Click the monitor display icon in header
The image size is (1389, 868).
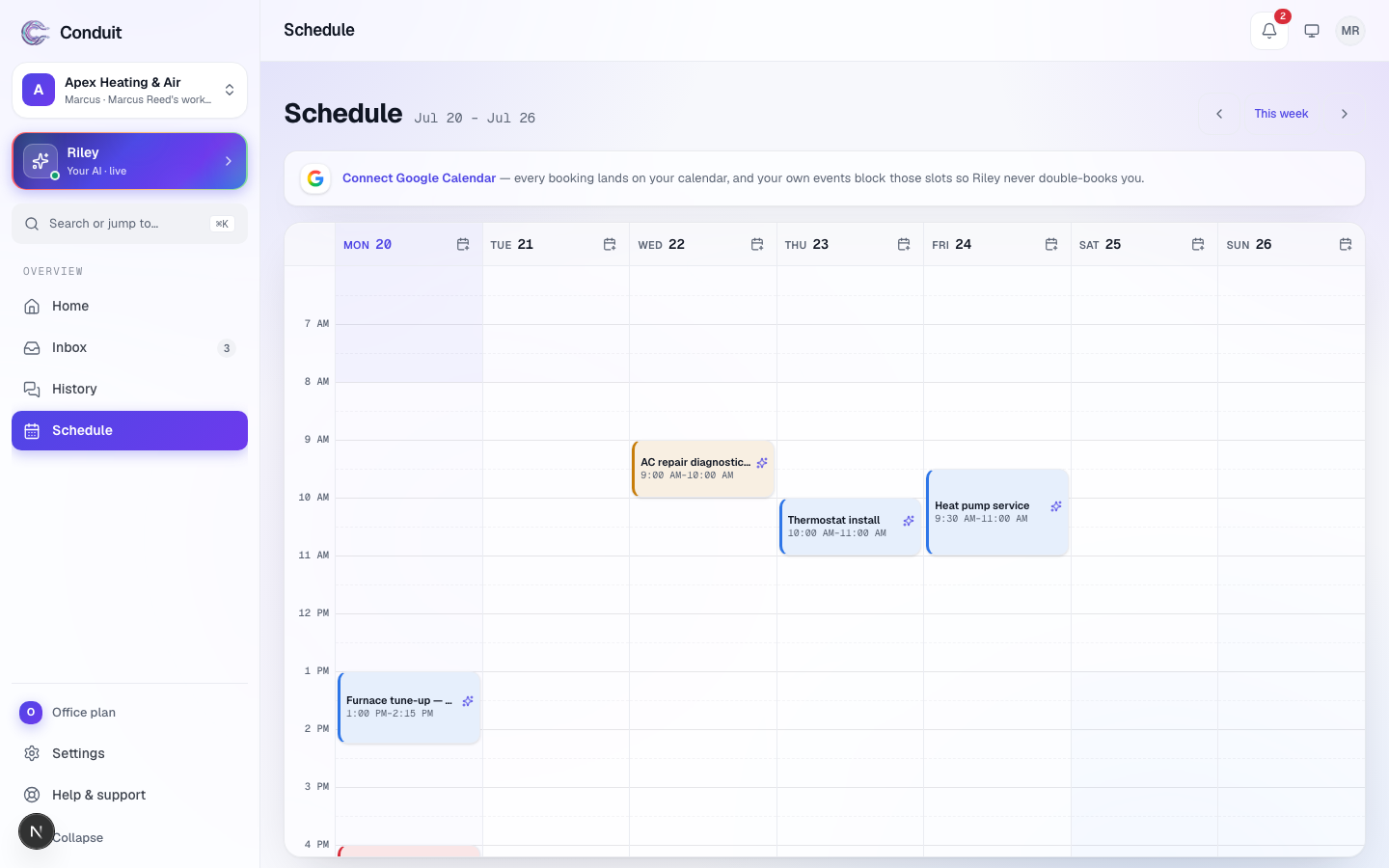1312,31
